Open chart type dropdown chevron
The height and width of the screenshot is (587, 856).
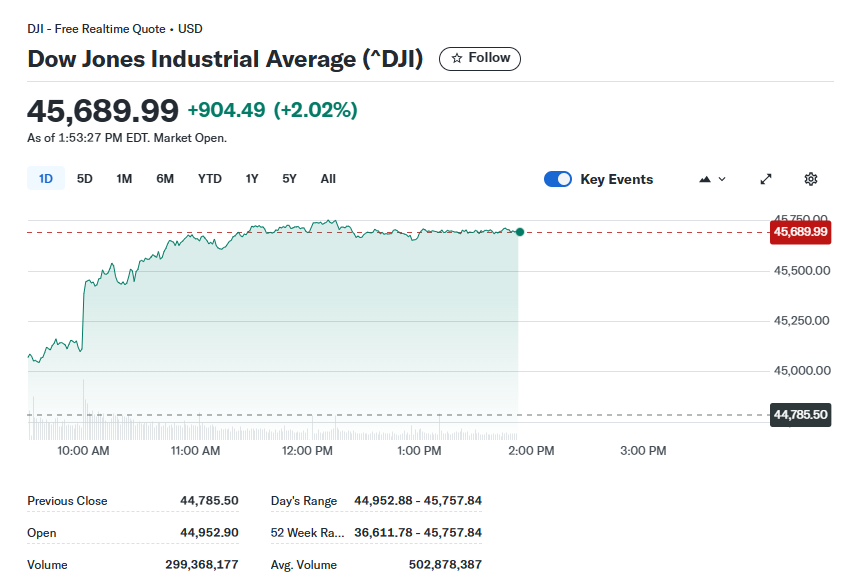[x=723, y=179]
